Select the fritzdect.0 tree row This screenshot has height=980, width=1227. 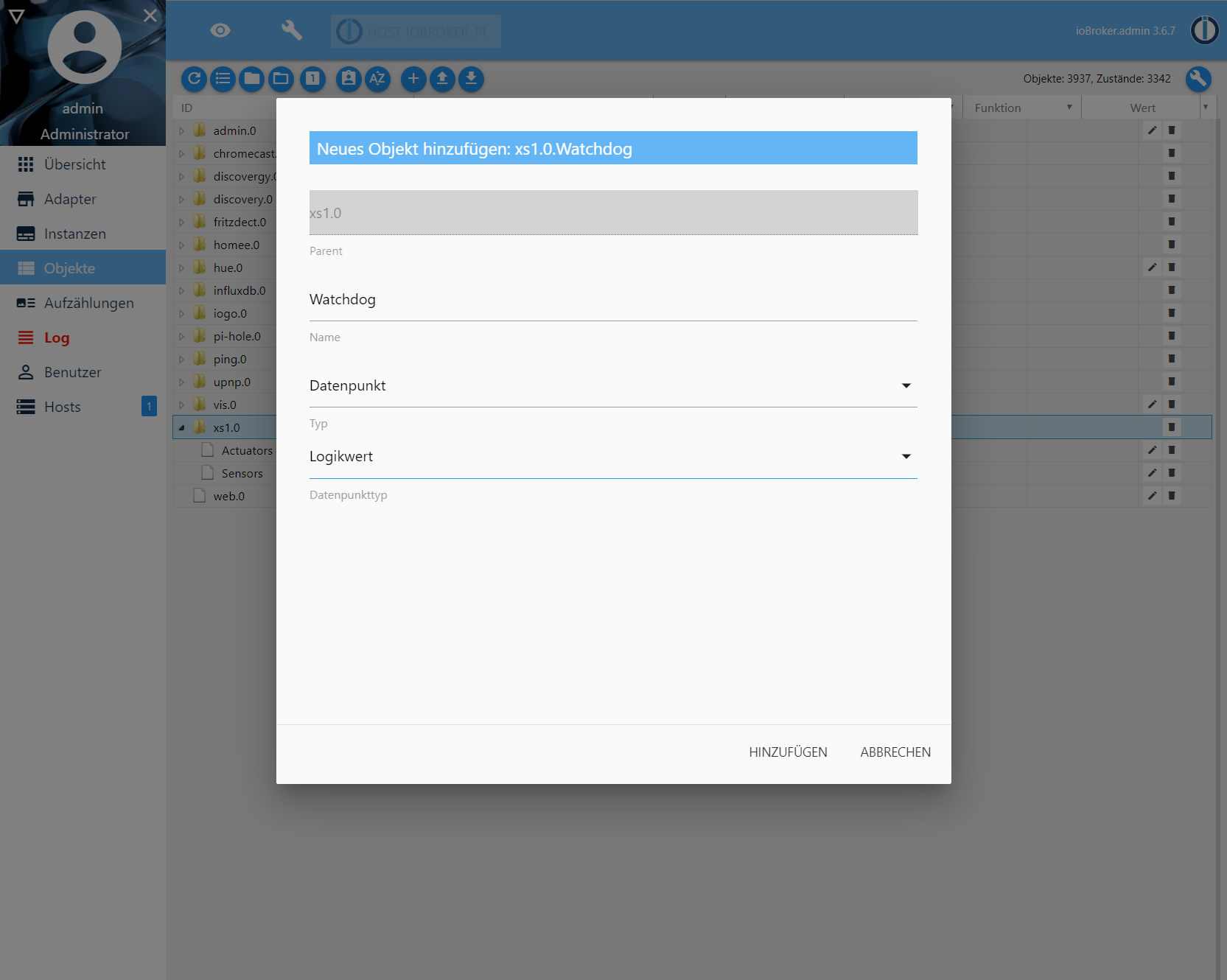(x=240, y=222)
